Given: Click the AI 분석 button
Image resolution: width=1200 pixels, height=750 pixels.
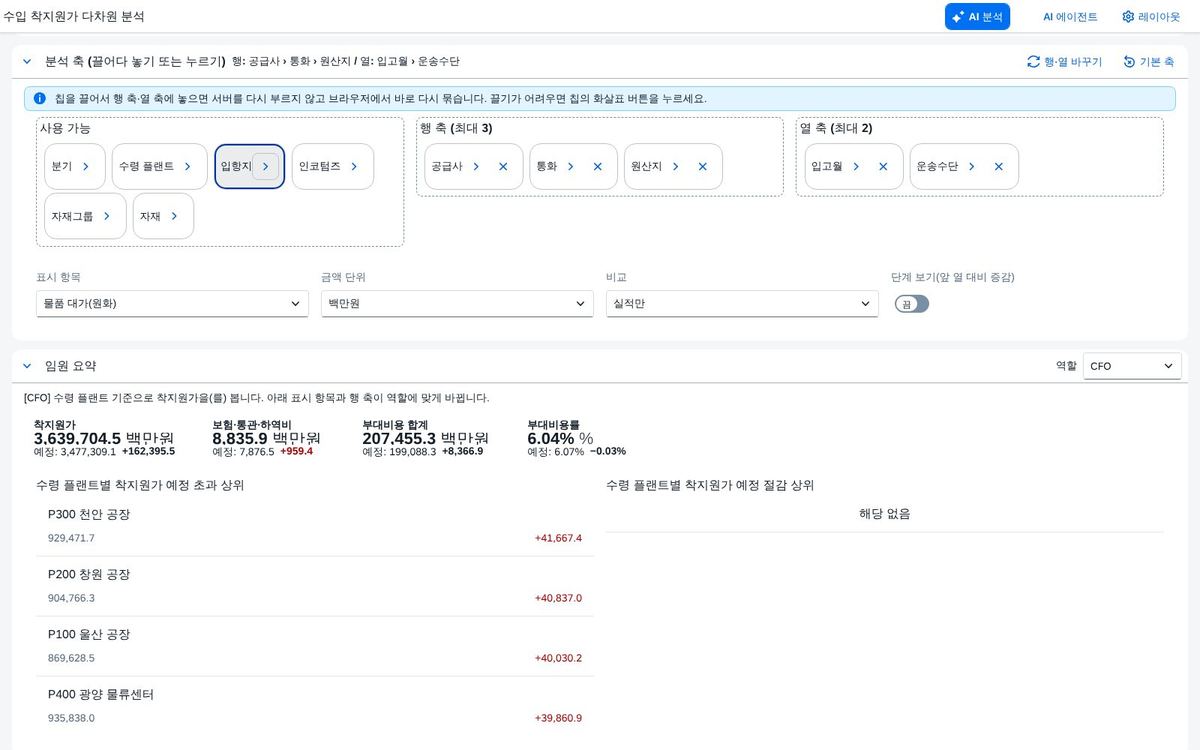Looking at the screenshot, I should 977,17.
